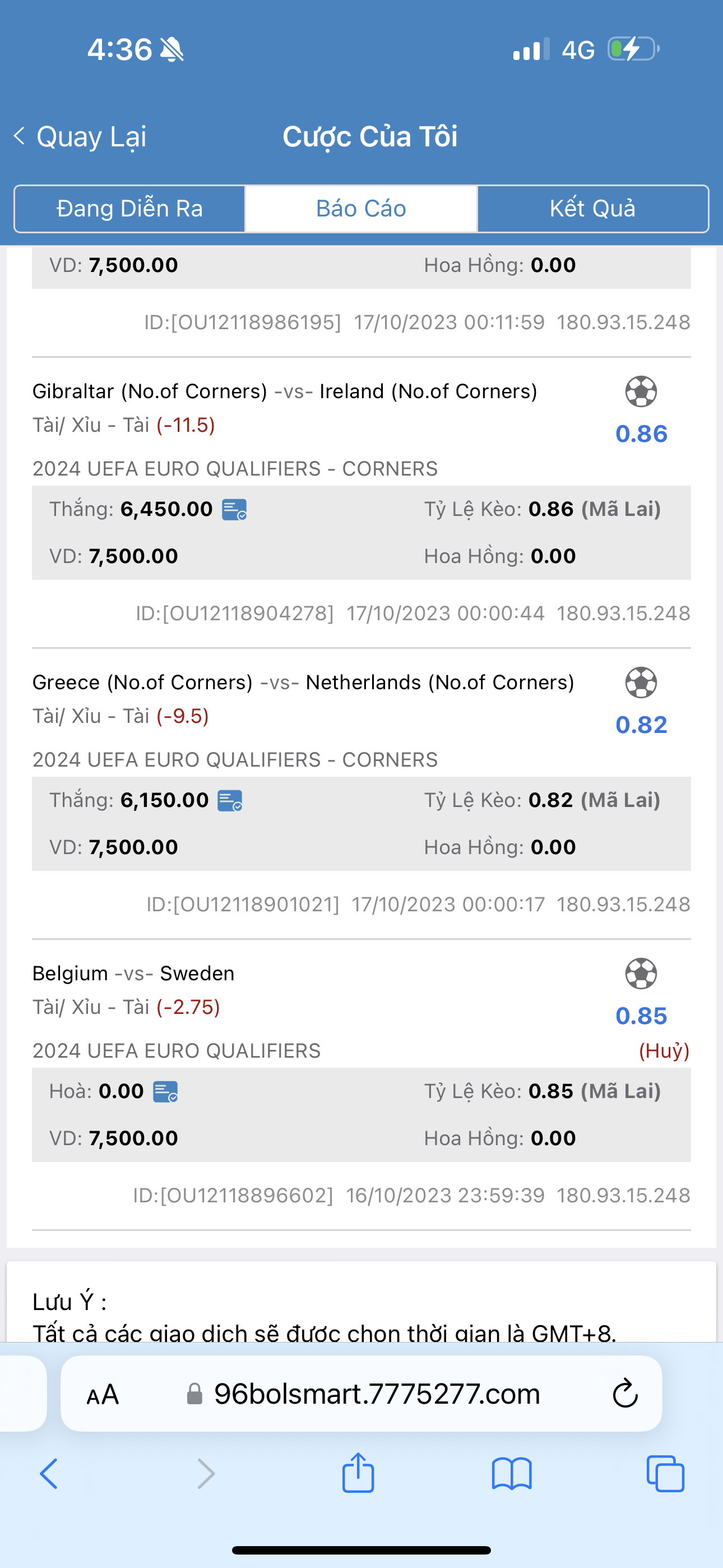This screenshot has height=1568, width=723.
Task: Tap the Safari address bar URL
Action: [377, 1394]
